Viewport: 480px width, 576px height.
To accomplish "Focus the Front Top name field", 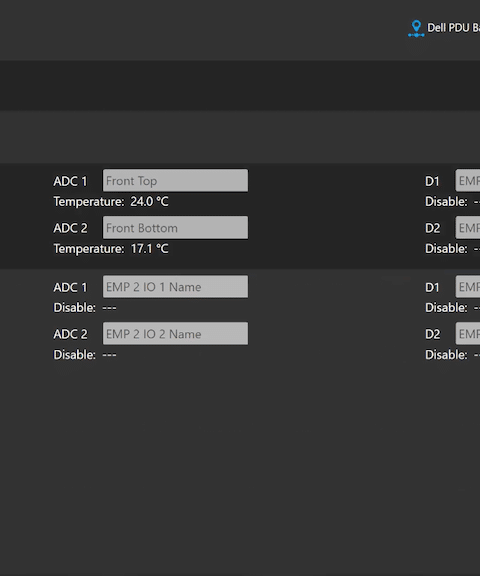I will pyautogui.click(x=175, y=180).
